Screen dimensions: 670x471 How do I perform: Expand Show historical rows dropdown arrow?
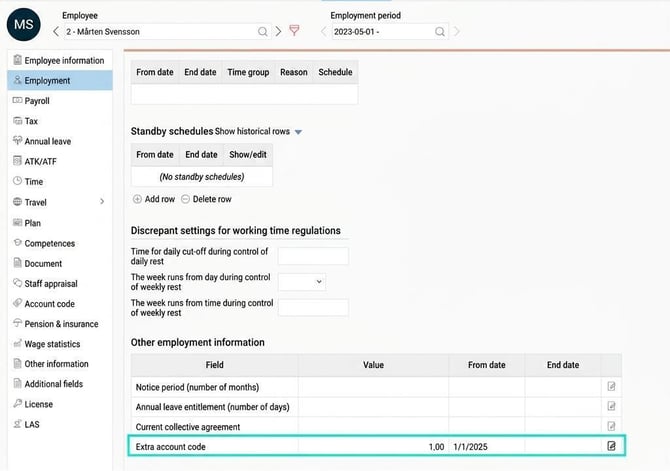[298, 132]
